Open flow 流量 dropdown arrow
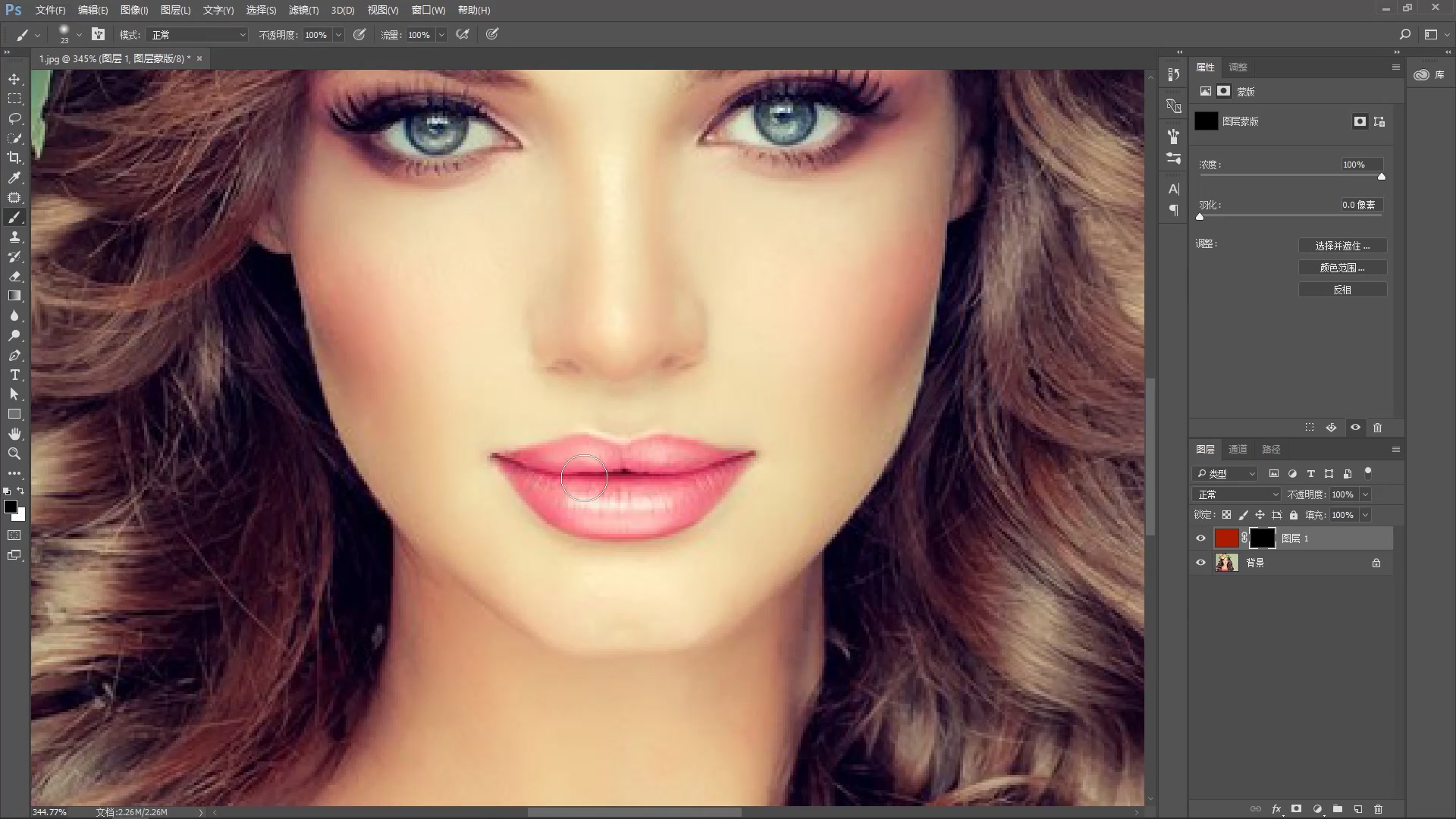The image size is (1456, 819). tap(441, 35)
